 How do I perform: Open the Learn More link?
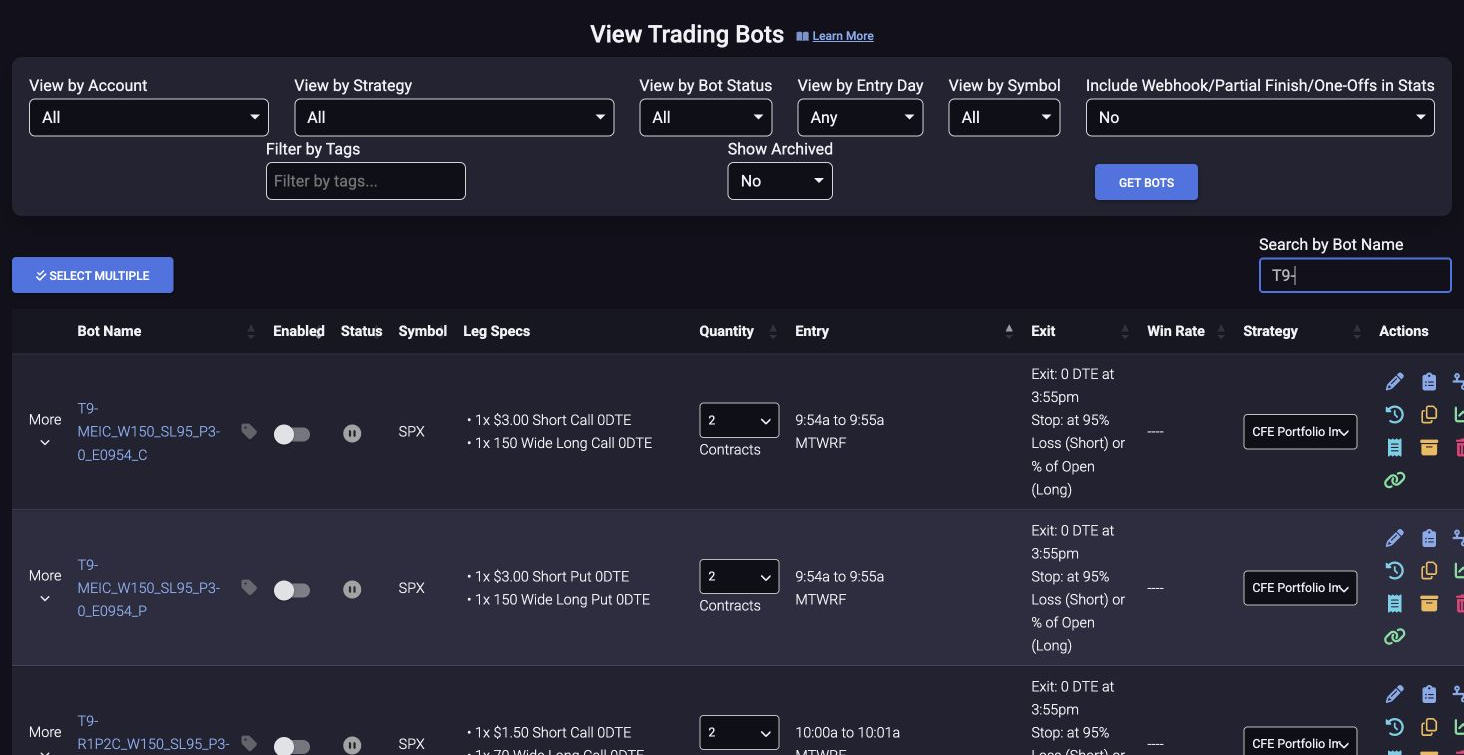click(x=843, y=36)
